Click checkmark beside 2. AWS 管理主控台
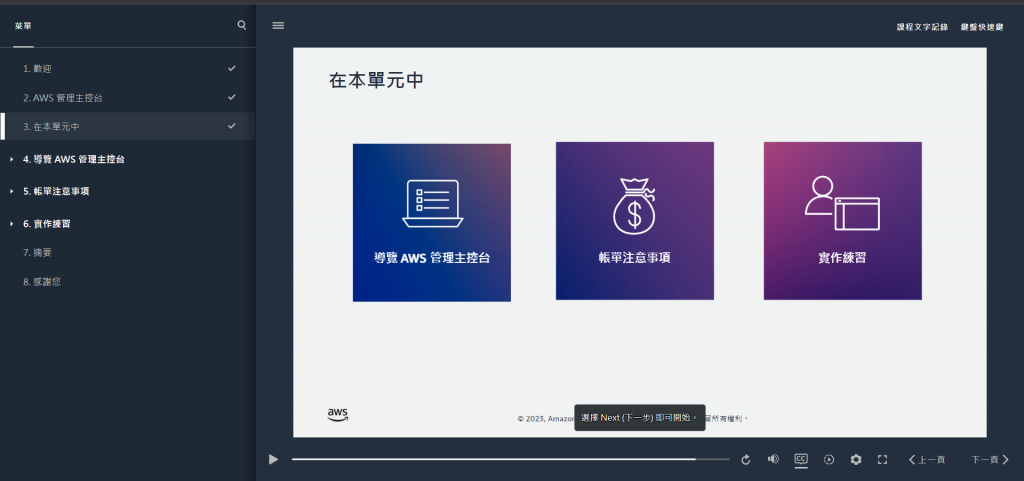The height and width of the screenshot is (481, 1024). (x=232, y=97)
